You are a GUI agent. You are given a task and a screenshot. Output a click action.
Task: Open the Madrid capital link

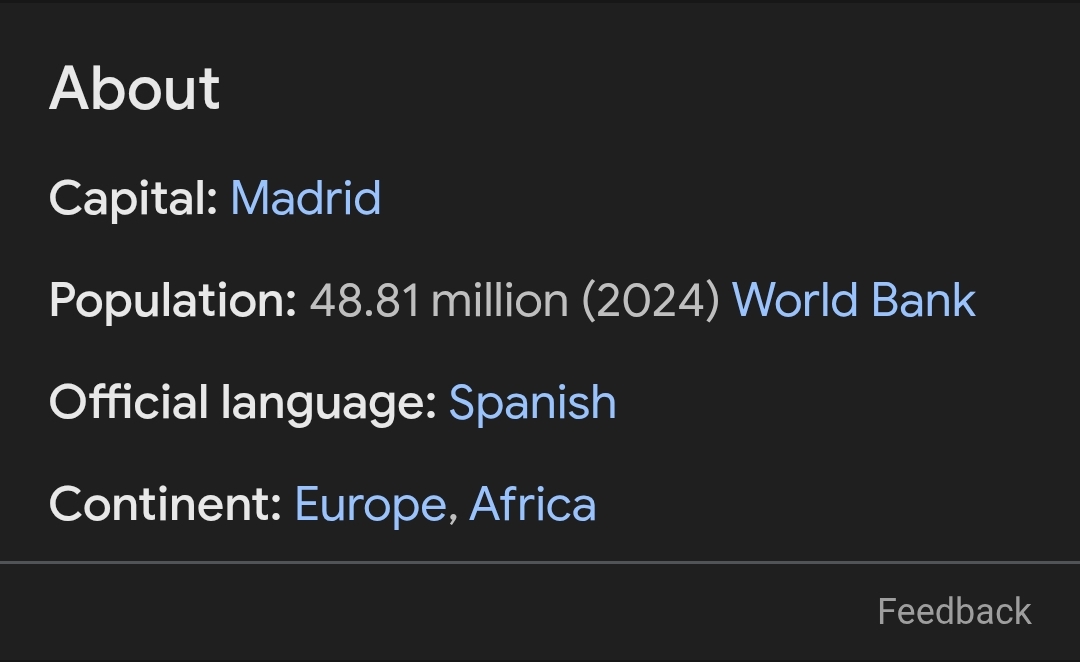click(305, 198)
